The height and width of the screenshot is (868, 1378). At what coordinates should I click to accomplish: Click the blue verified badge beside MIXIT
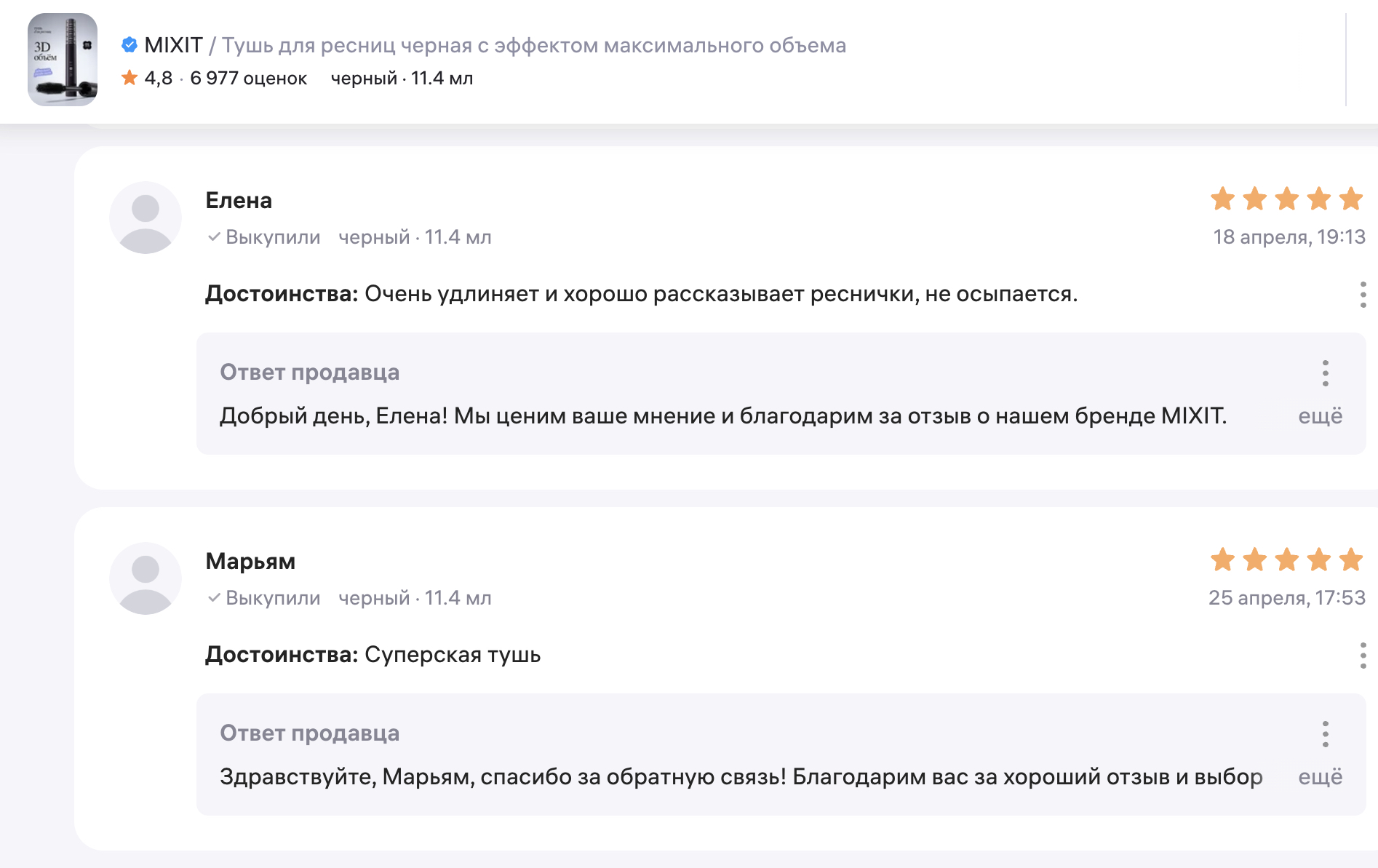tap(130, 45)
